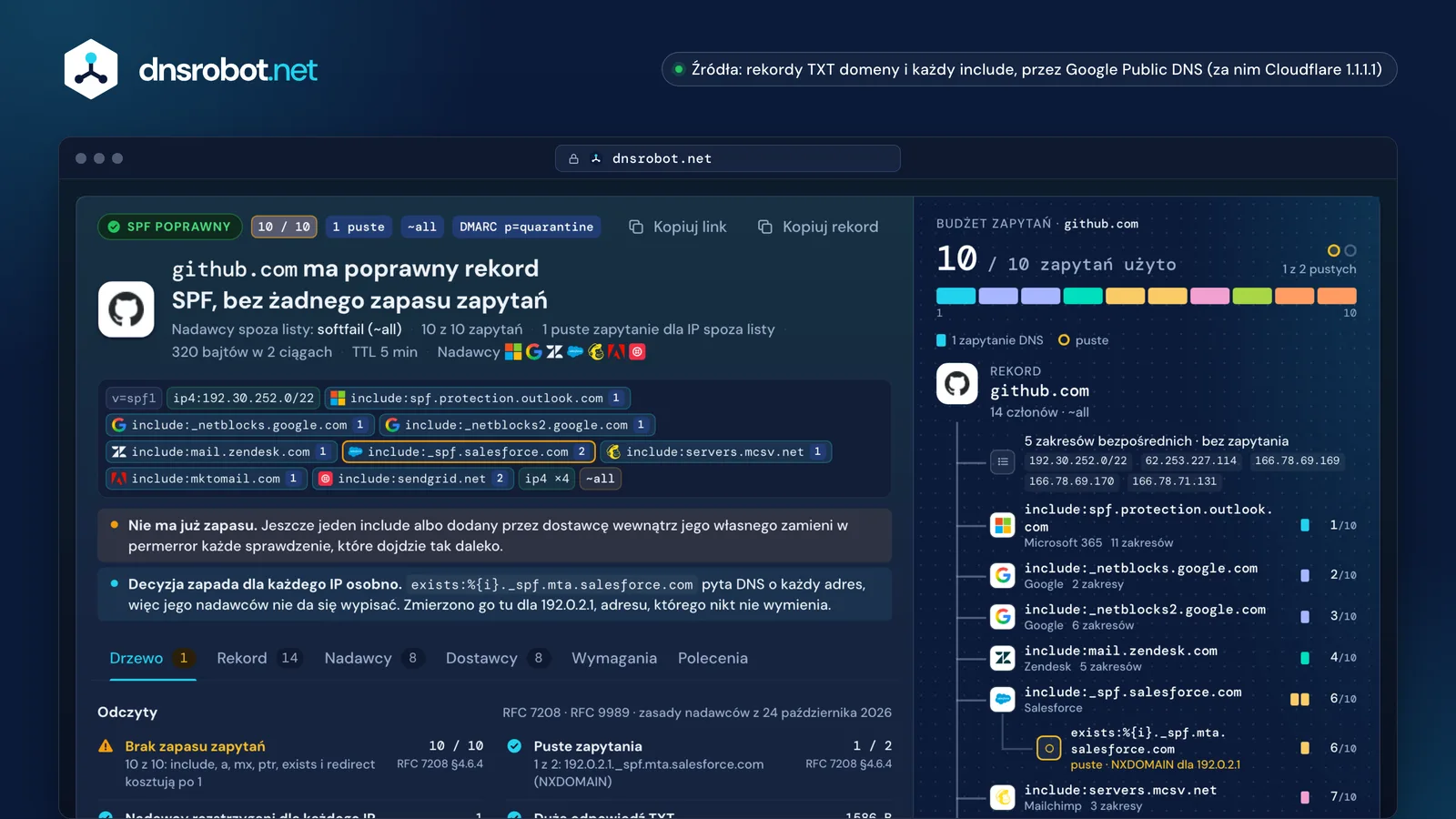Click the GitHub icon in the REKORD panel
This screenshot has height=819, width=1456.
click(x=957, y=384)
